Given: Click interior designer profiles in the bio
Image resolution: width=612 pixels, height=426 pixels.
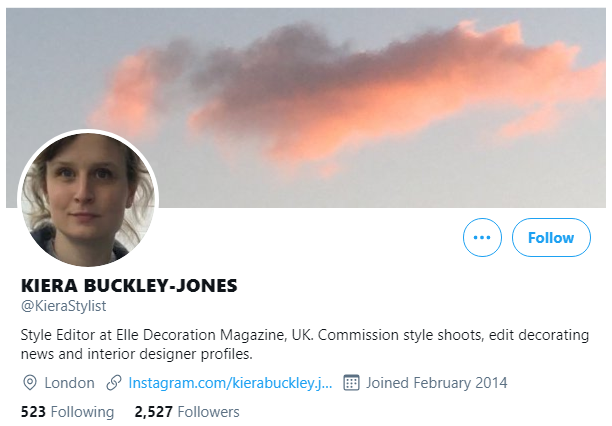Looking at the screenshot, I should (x=170, y=354).
